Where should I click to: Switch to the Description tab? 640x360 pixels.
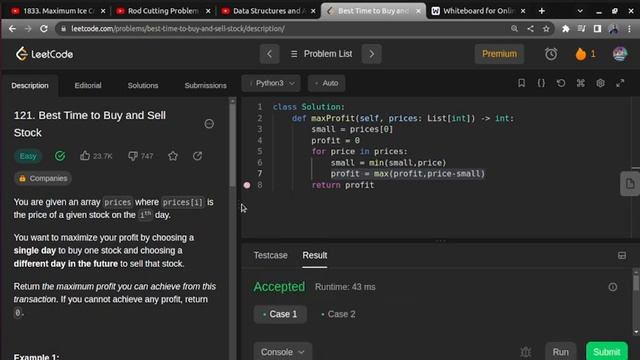[30, 85]
